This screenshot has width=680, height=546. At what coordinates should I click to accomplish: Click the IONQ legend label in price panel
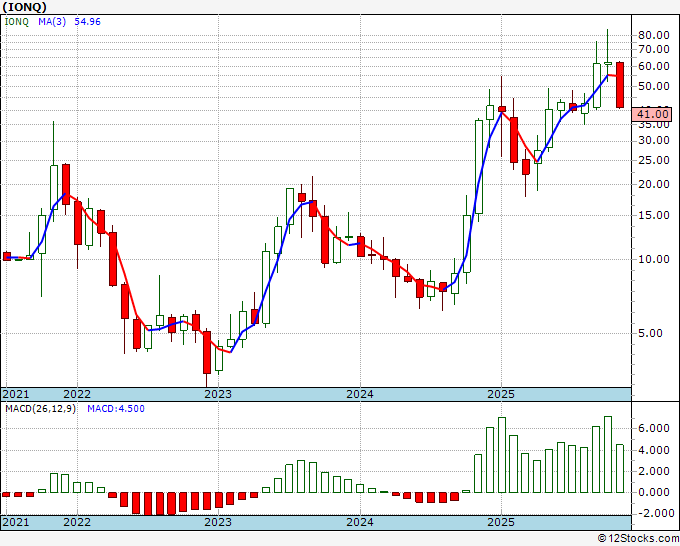point(16,22)
